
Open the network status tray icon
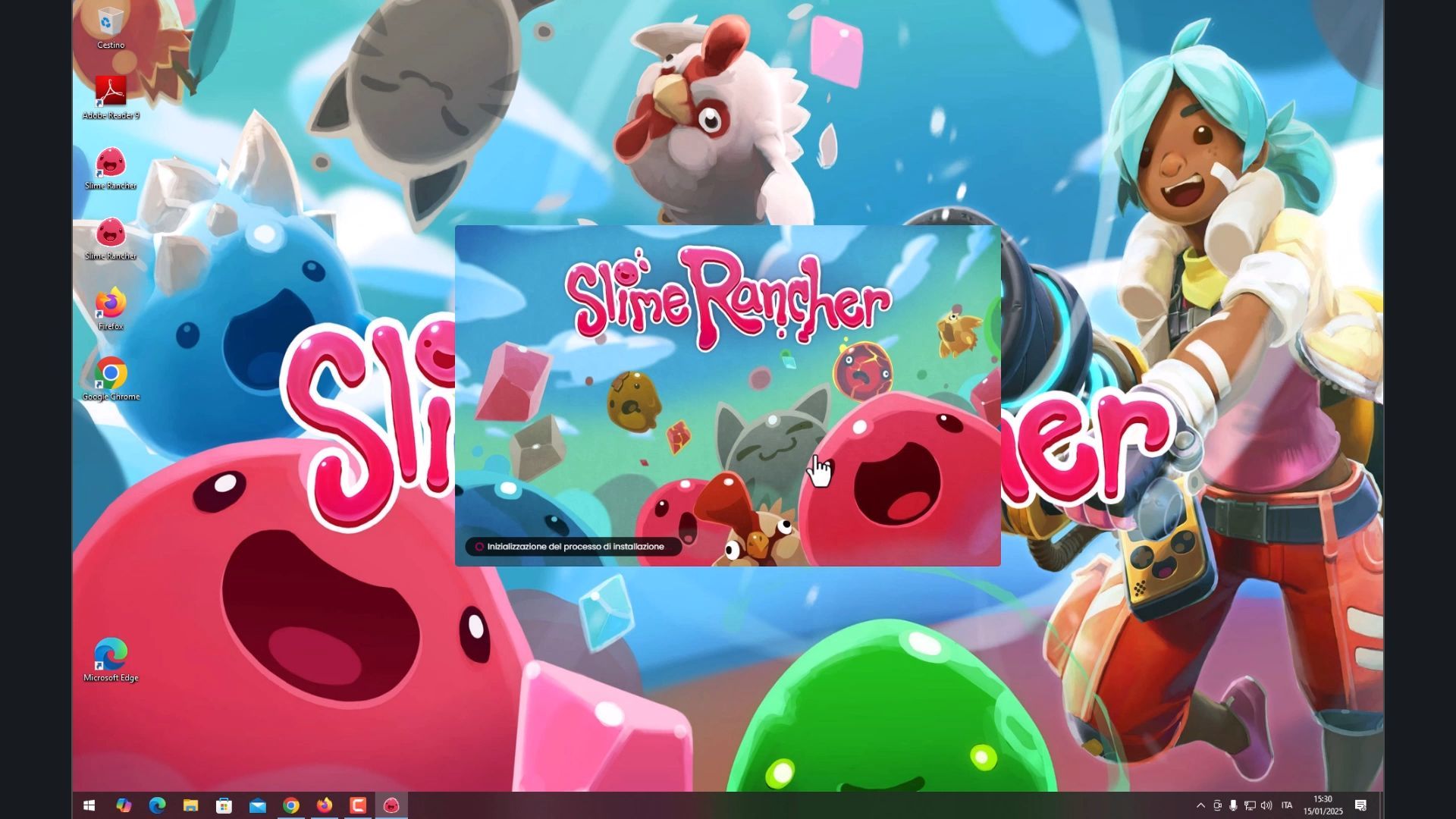1250,805
